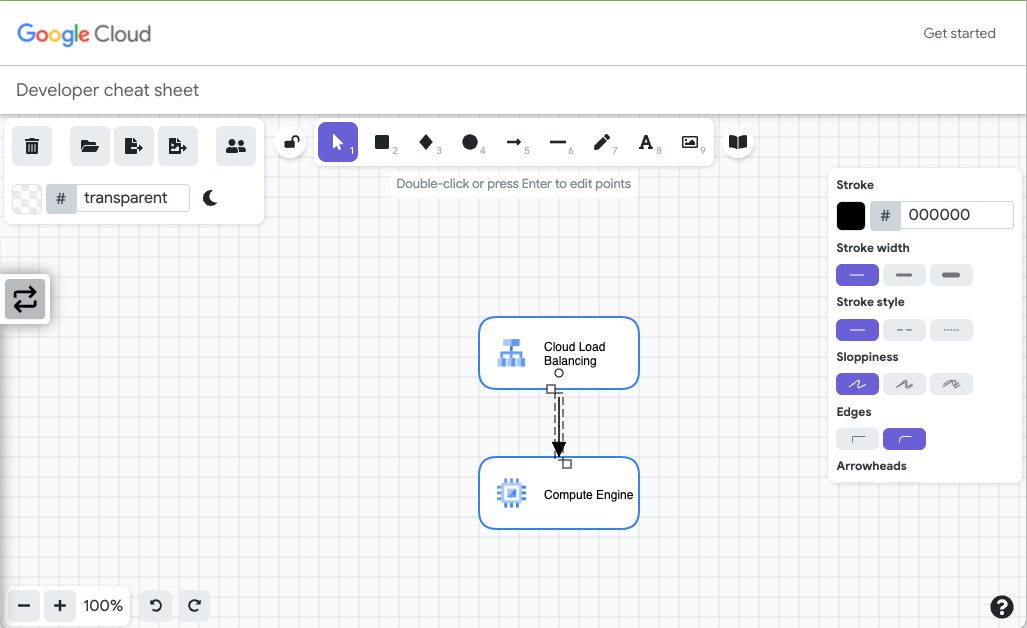Select solid stroke style
Screen dimensions: 1027x628
click(x=857, y=330)
